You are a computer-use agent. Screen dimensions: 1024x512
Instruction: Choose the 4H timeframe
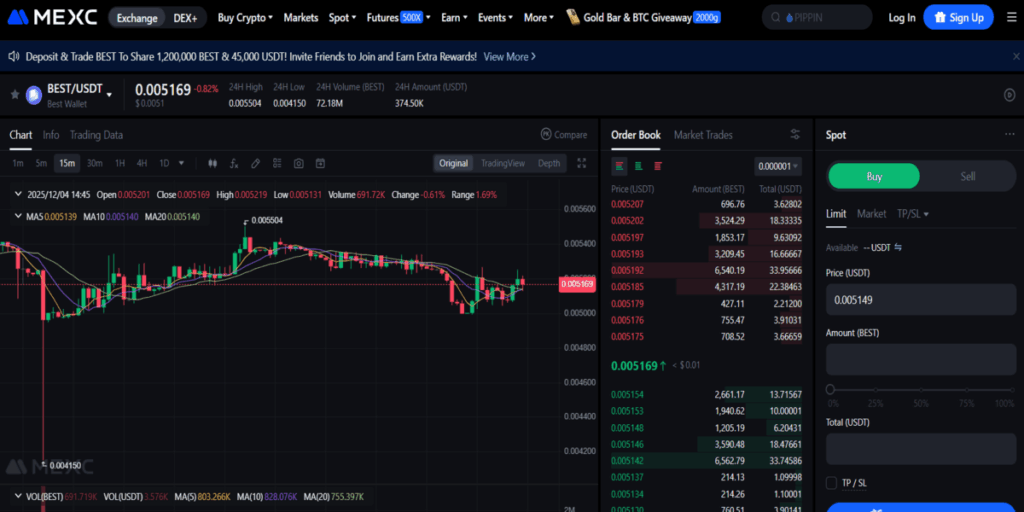tap(142, 163)
